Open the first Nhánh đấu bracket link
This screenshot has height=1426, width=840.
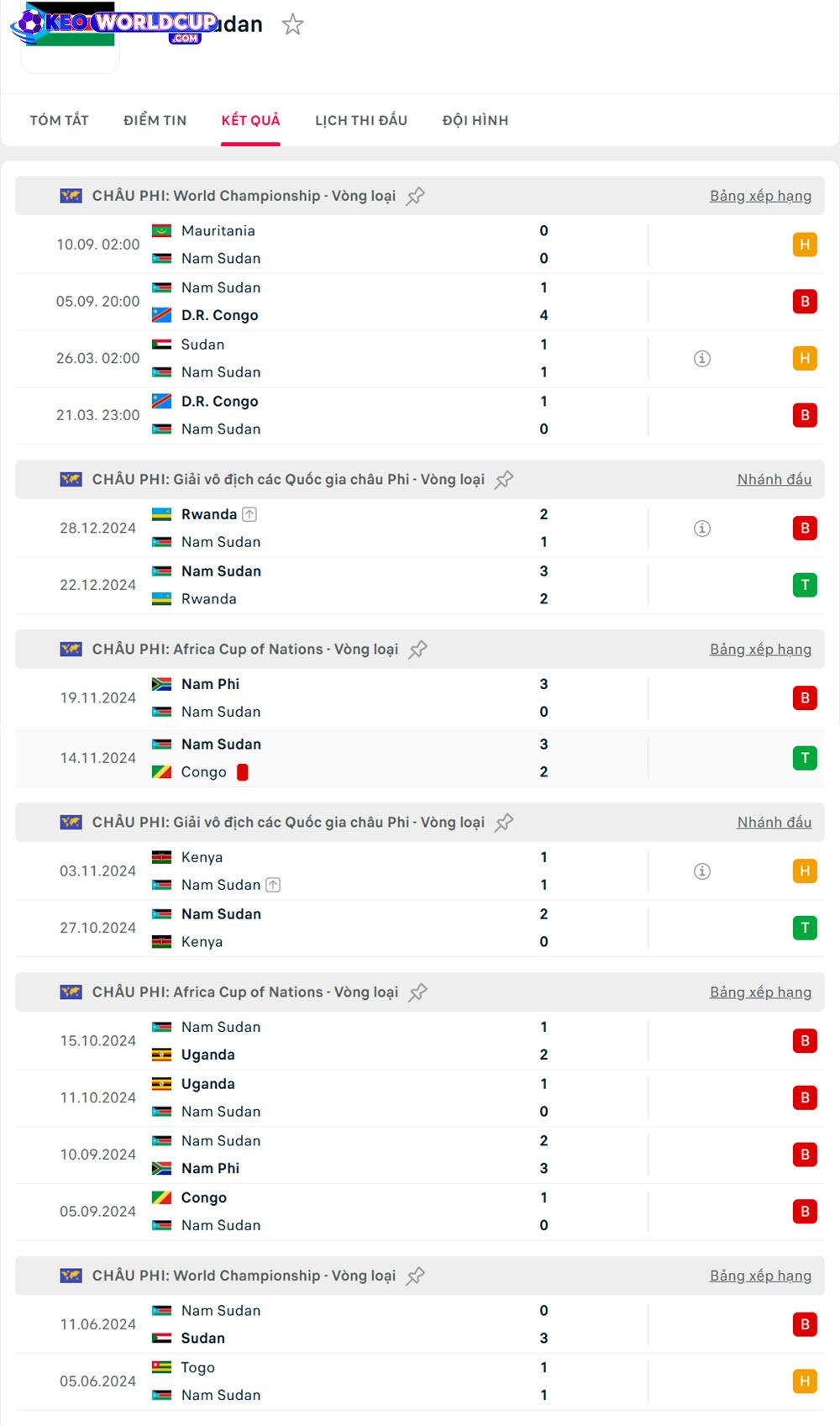coord(774,479)
